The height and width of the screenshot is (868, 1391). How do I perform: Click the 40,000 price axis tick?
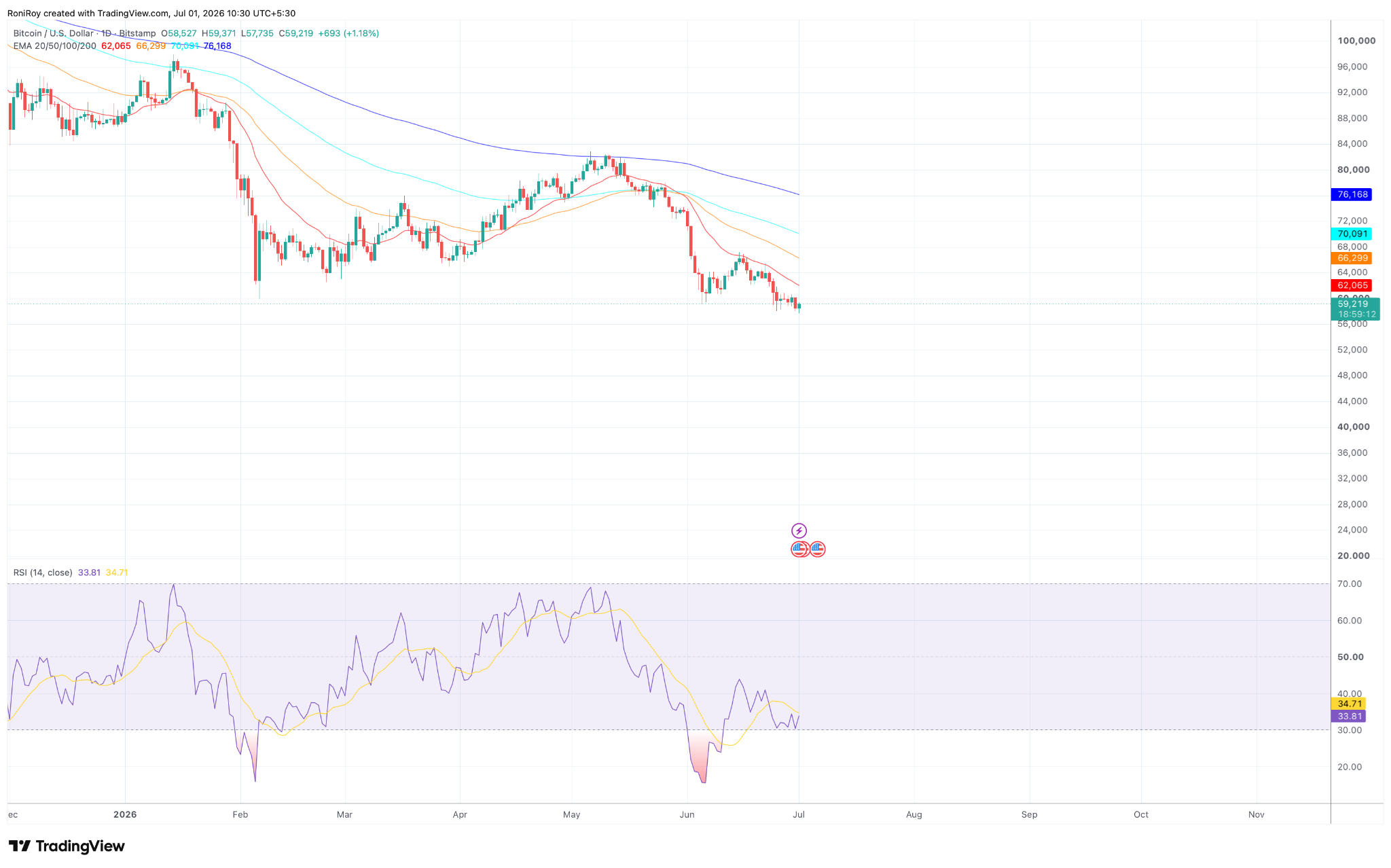click(1354, 427)
